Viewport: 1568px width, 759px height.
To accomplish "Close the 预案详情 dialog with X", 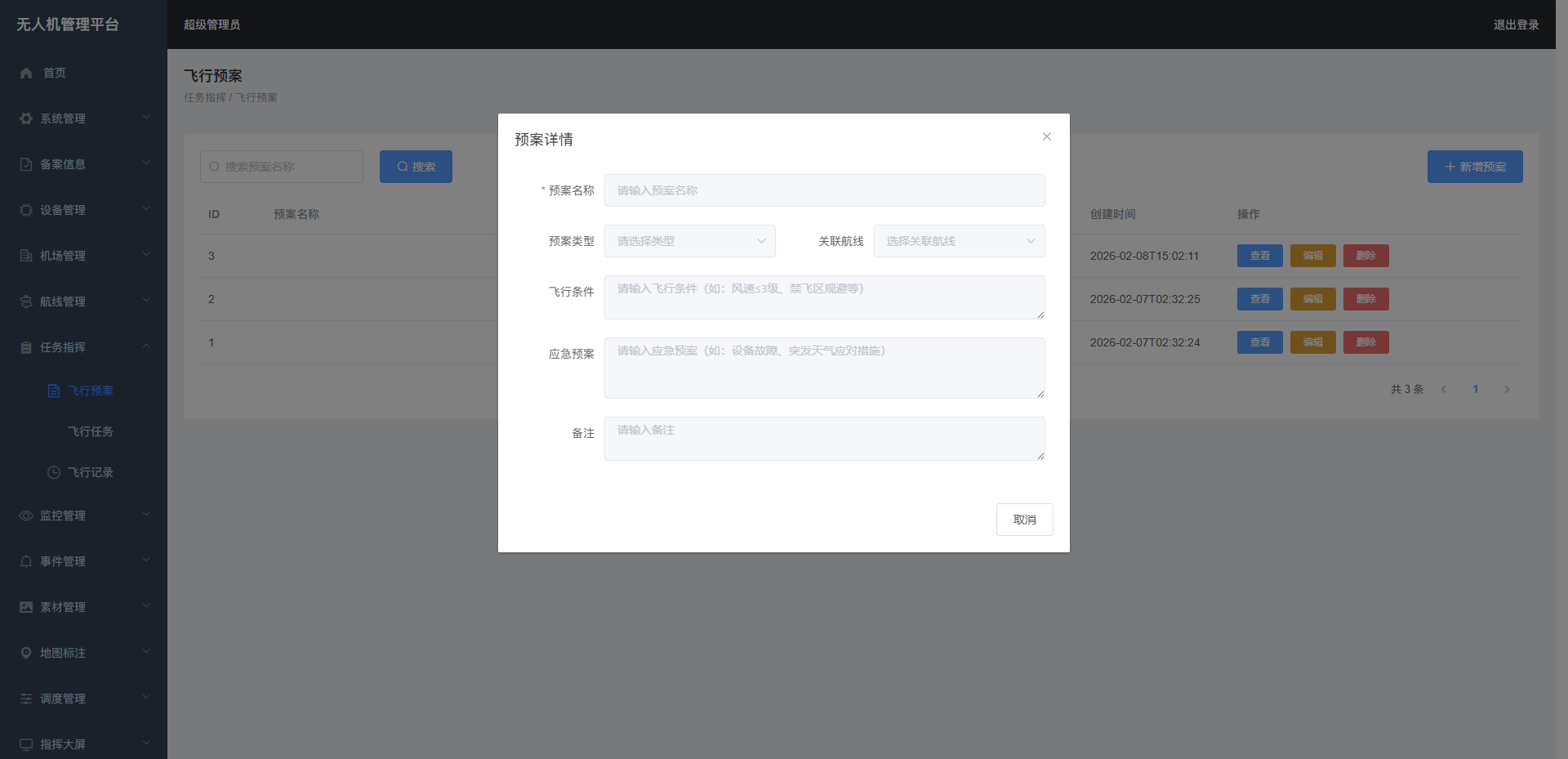I will (x=1046, y=136).
